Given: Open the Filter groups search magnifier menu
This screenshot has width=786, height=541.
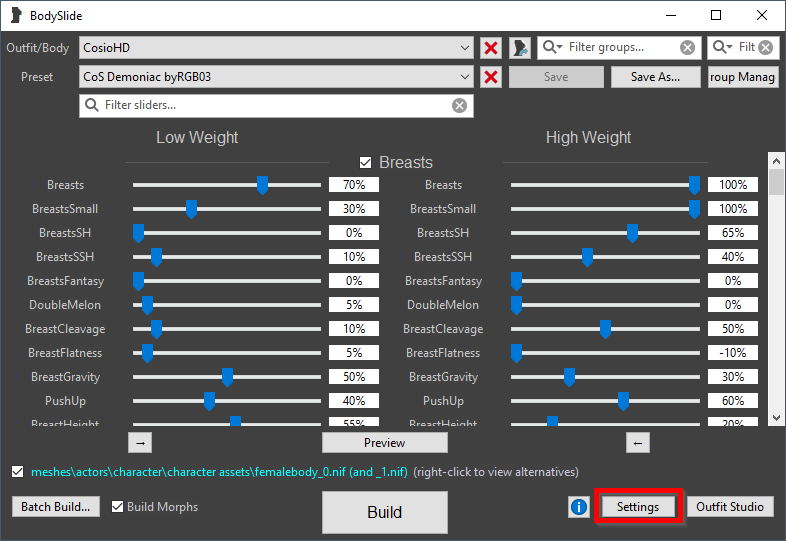Looking at the screenshot, I should click(552, 47).
